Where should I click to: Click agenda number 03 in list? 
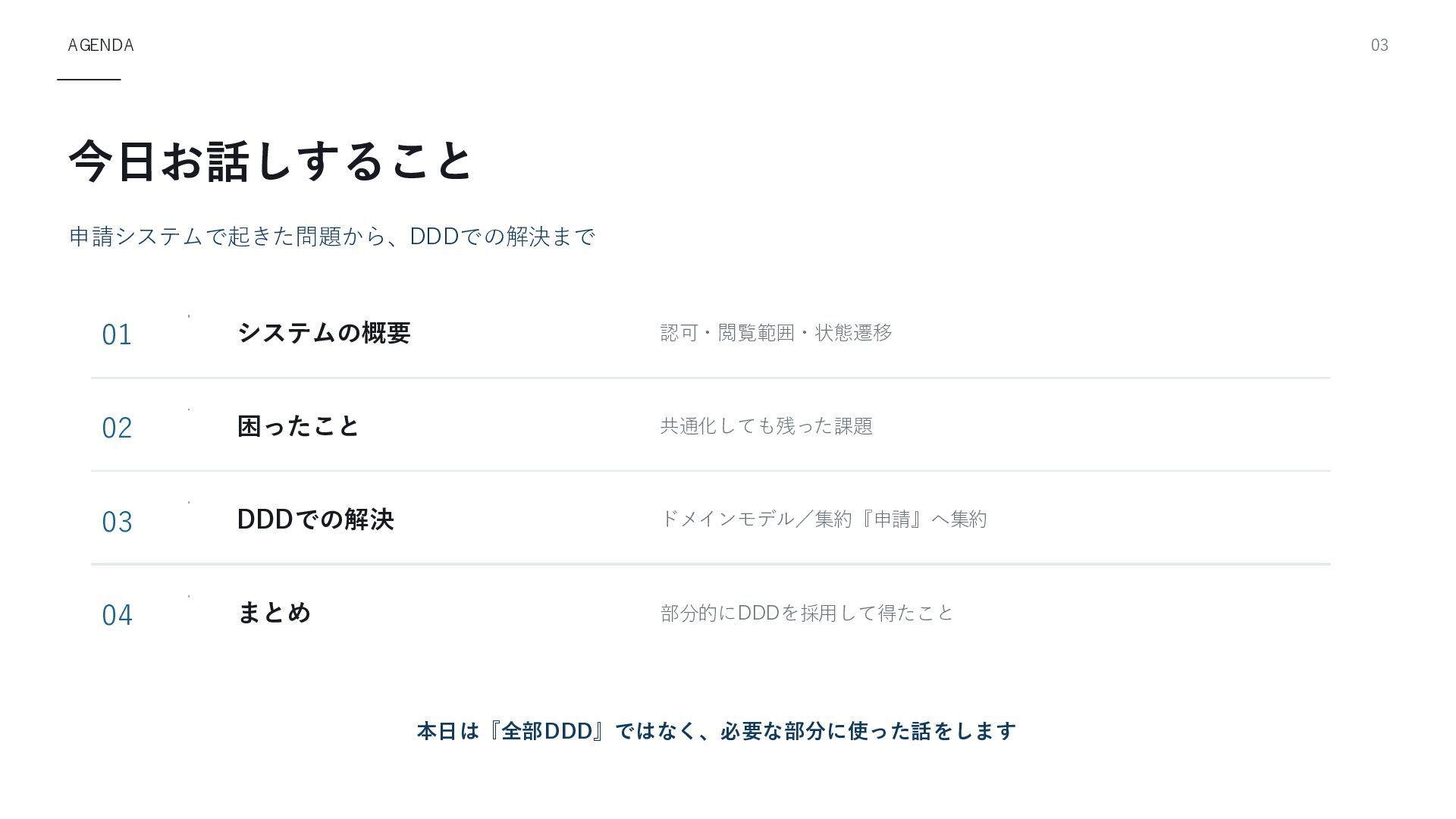point(117,522)
